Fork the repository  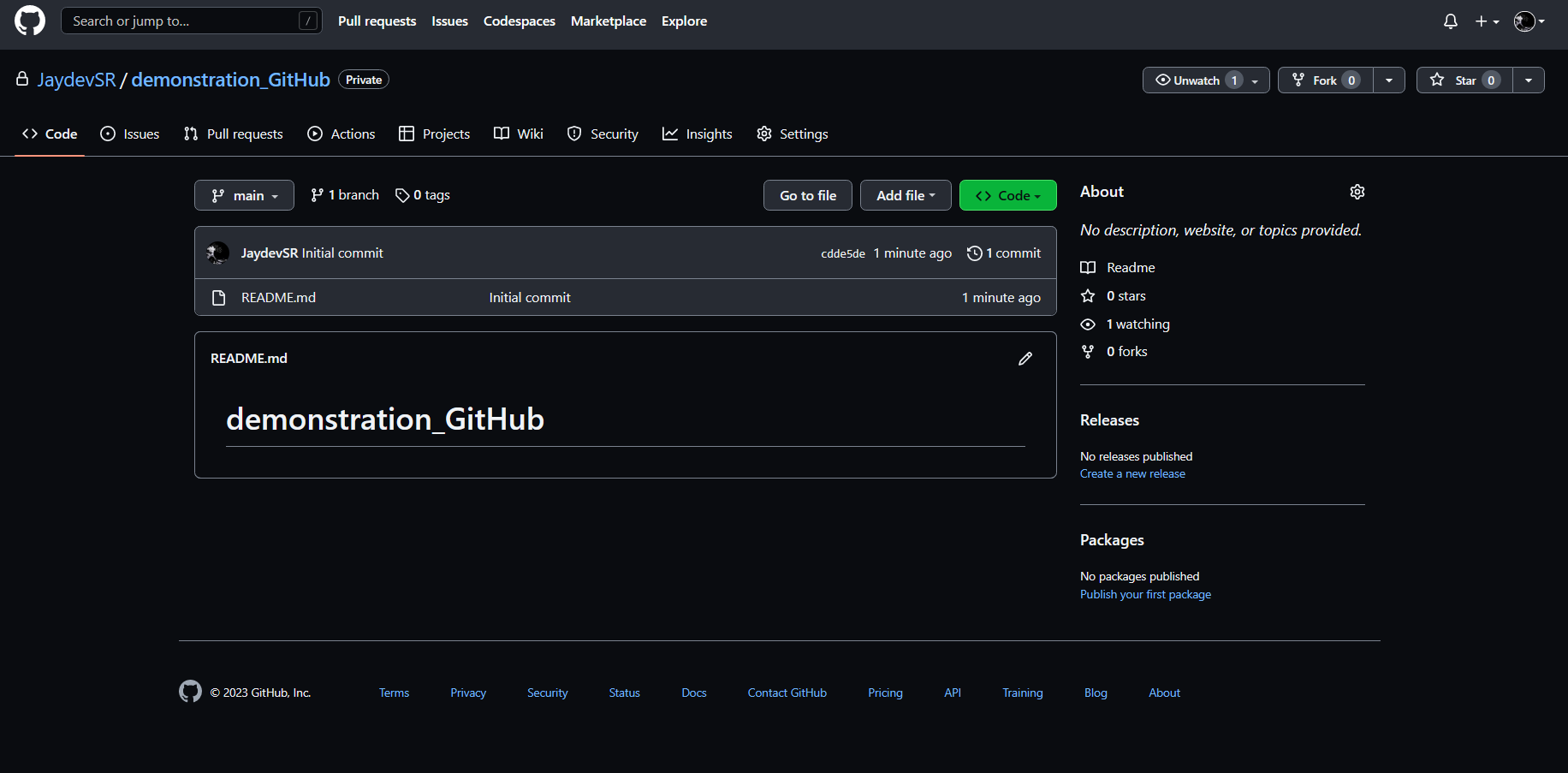click(x=1326, y=80)
